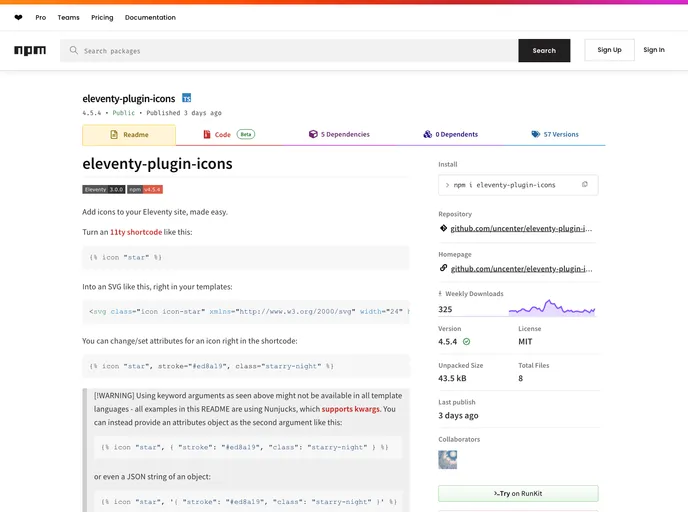Open the Homepage GitHub link
This screenshot has height=512, width=688.
pyautogui.click(x=521, y=269)
